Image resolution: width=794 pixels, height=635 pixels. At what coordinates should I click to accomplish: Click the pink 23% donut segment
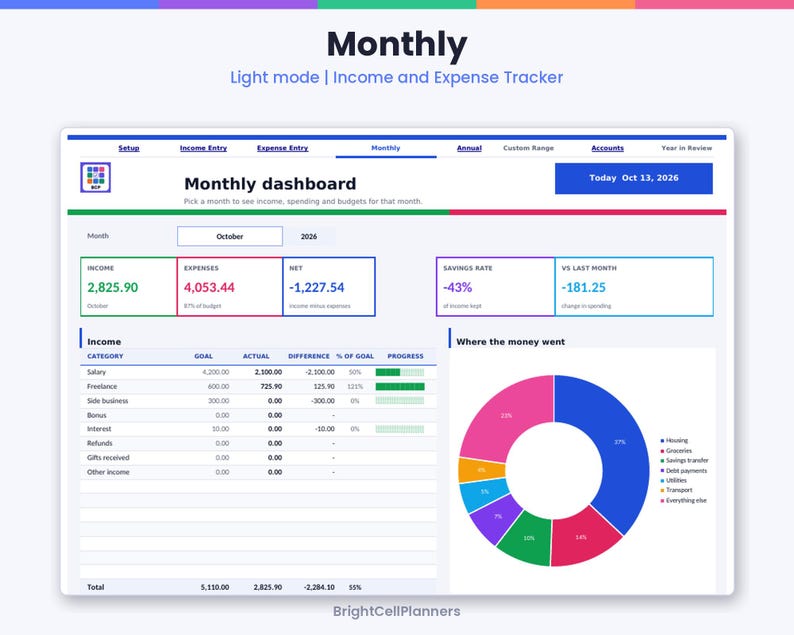point(506,415)
